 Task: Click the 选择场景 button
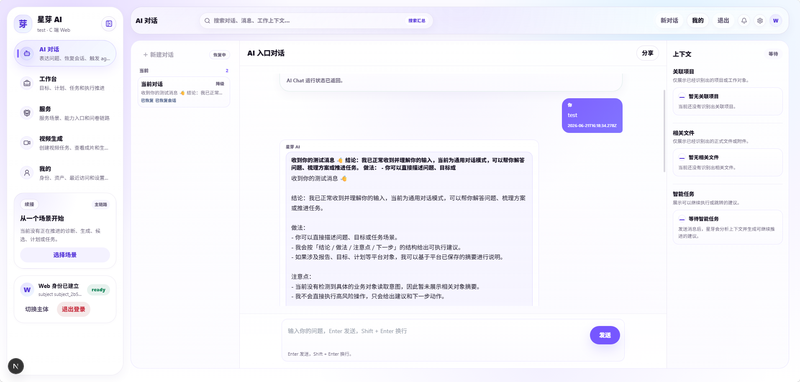point(65,254)
